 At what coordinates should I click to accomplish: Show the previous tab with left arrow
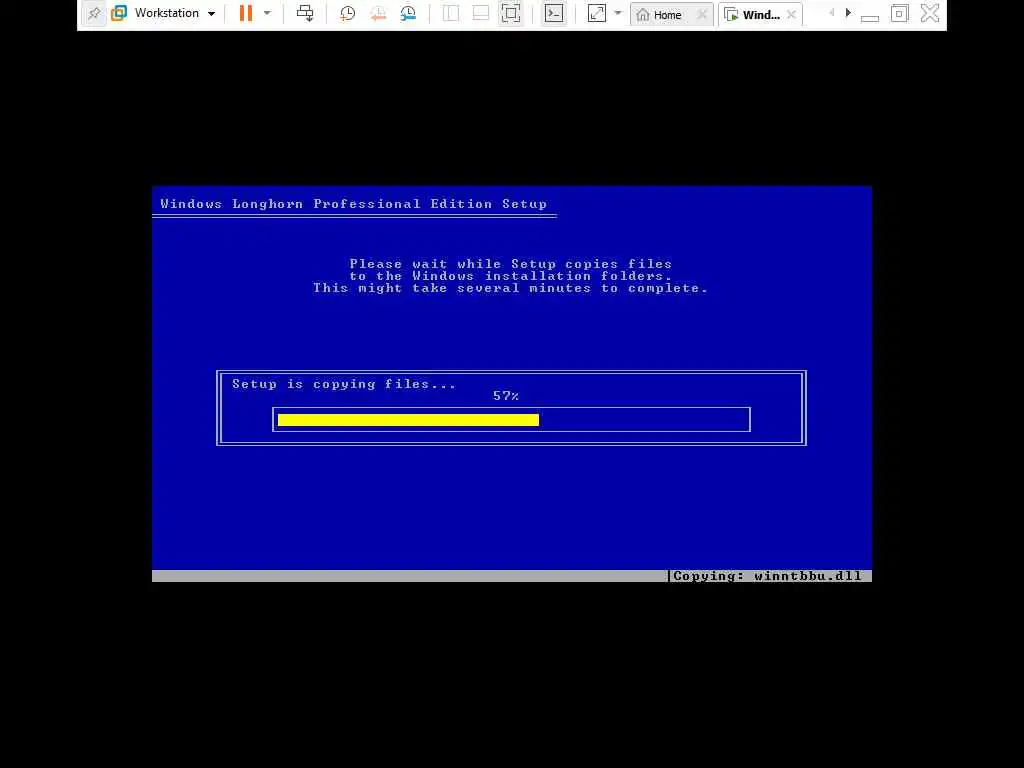point(831,13)
